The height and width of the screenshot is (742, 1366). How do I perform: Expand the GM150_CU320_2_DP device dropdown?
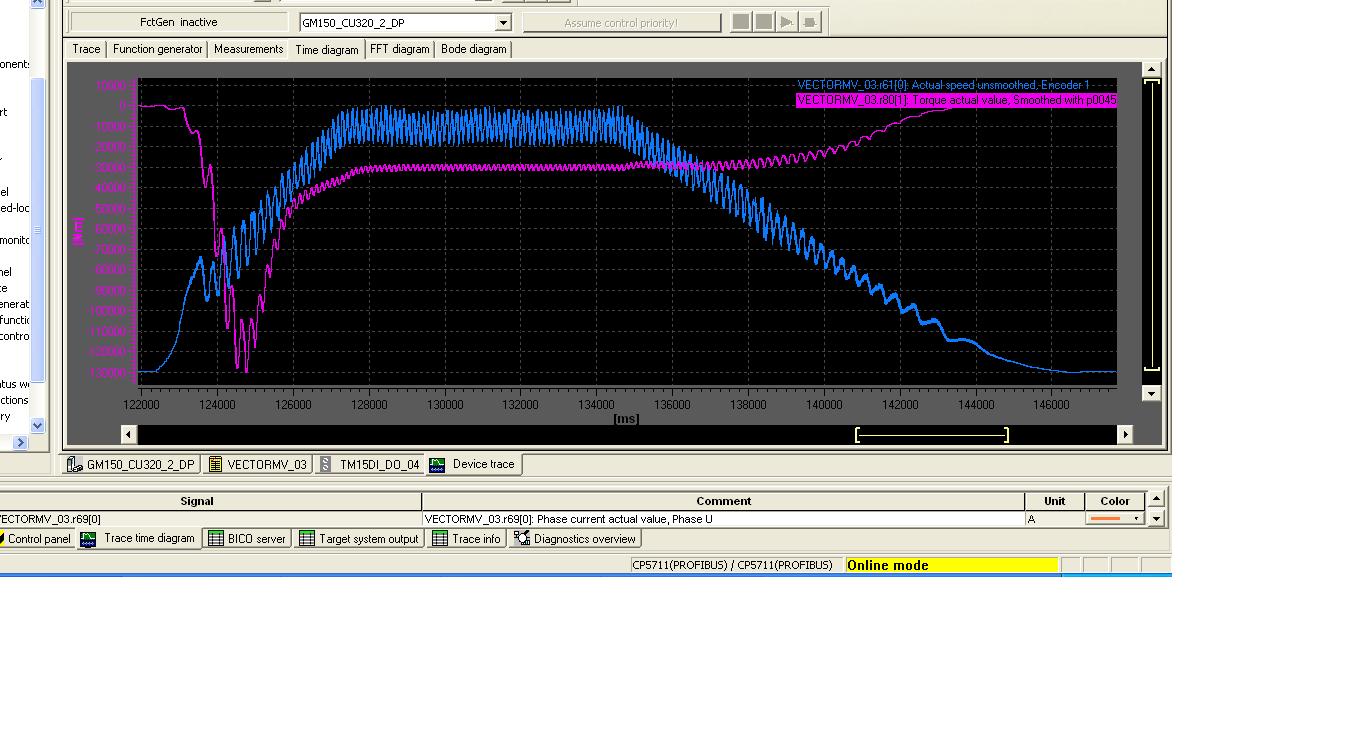(x=503, y=22)
